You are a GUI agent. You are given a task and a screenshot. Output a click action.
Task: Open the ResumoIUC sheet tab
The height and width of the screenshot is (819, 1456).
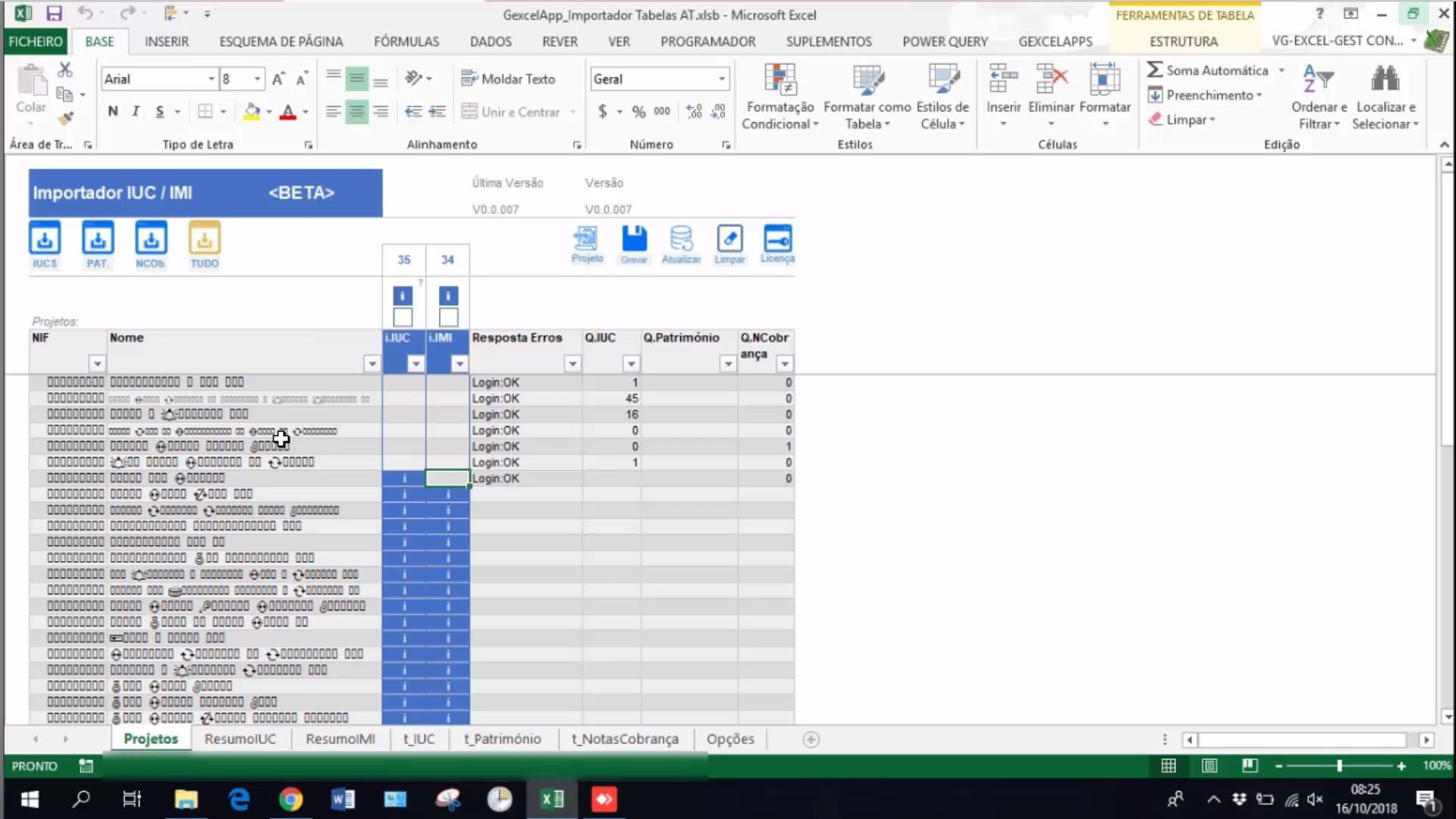point(240,739)
